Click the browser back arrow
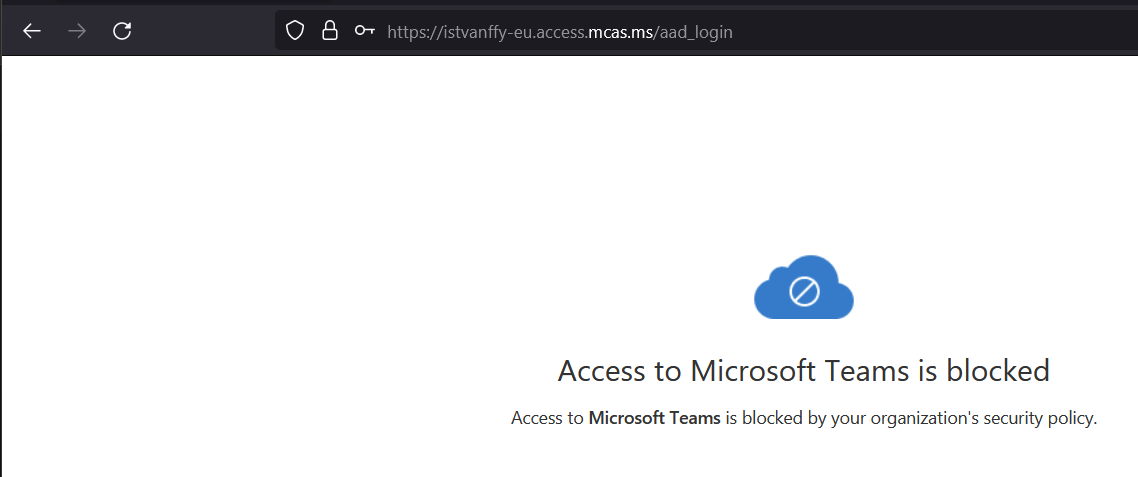This screenshot has height=477, width=1138. 32,31
